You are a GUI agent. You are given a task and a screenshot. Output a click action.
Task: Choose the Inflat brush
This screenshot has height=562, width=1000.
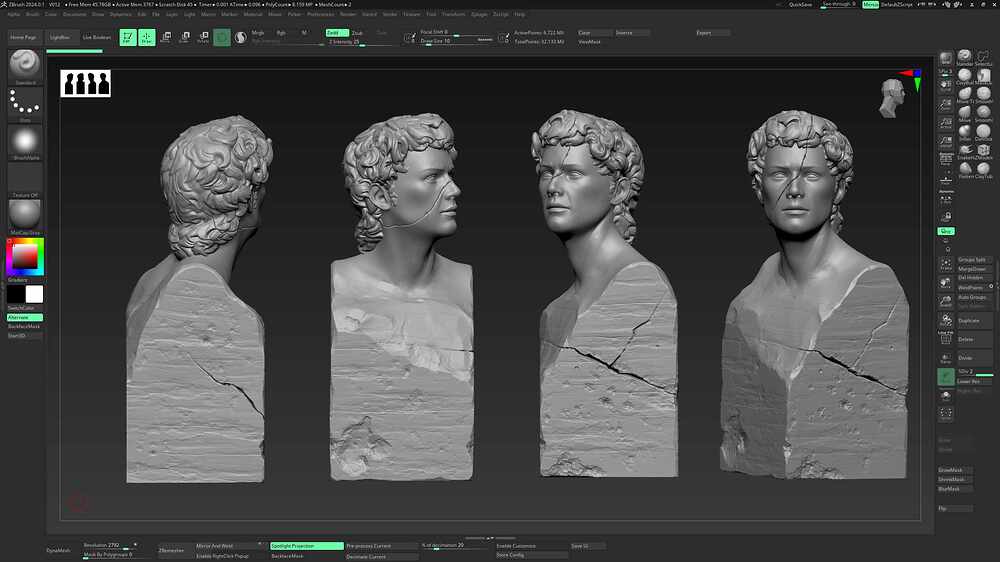965,133
